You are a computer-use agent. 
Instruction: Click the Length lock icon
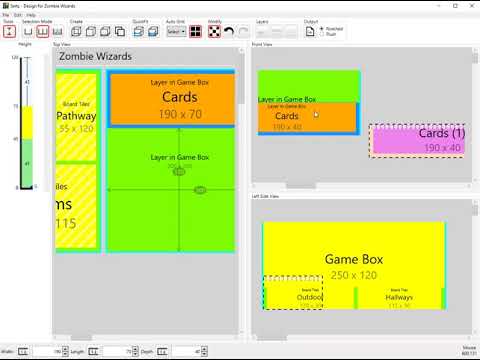[x=93, y=351]
